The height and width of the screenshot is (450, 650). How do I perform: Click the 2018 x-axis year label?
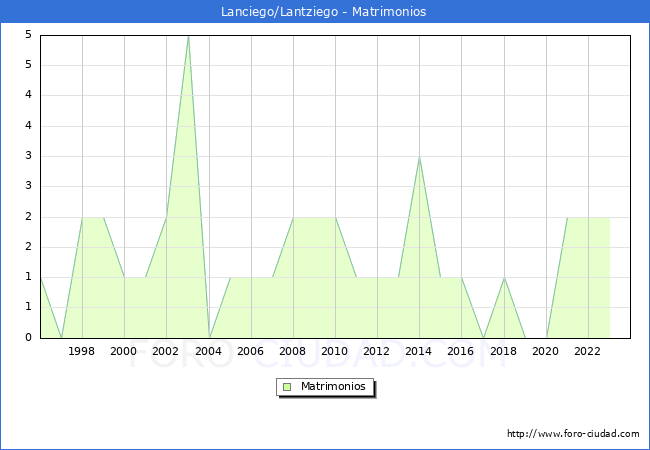click(503, 351)
